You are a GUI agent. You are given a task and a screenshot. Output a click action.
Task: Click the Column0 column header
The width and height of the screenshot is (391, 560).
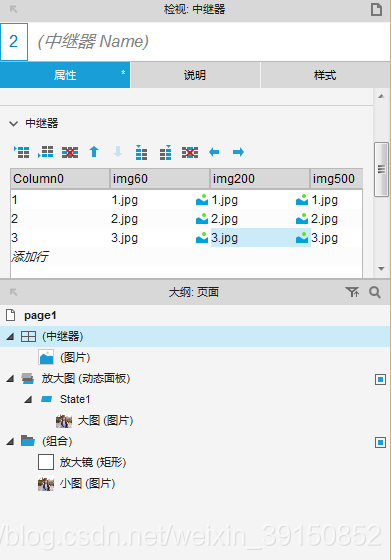60,179
